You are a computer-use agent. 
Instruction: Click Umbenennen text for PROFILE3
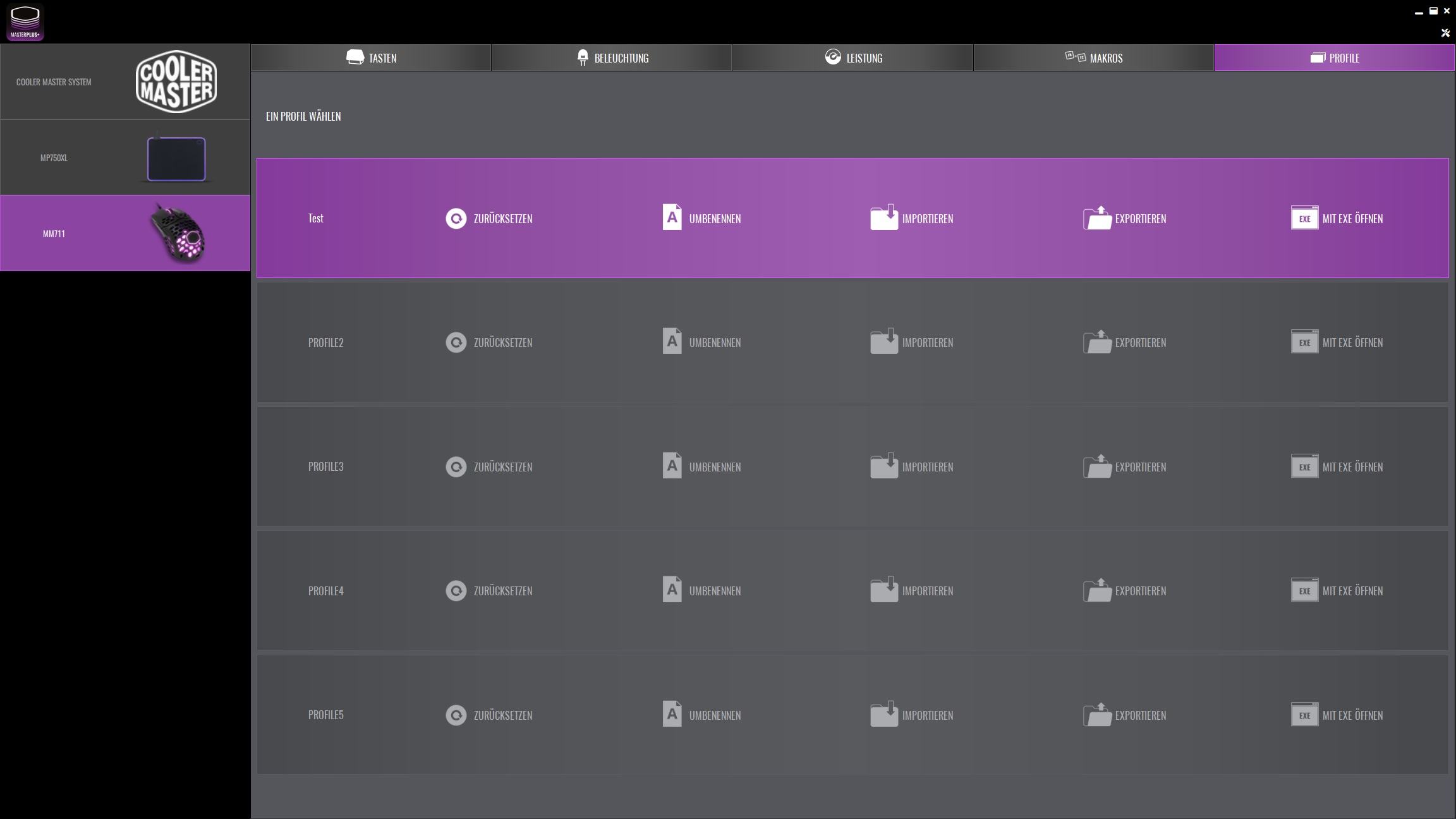pos(715,467)
